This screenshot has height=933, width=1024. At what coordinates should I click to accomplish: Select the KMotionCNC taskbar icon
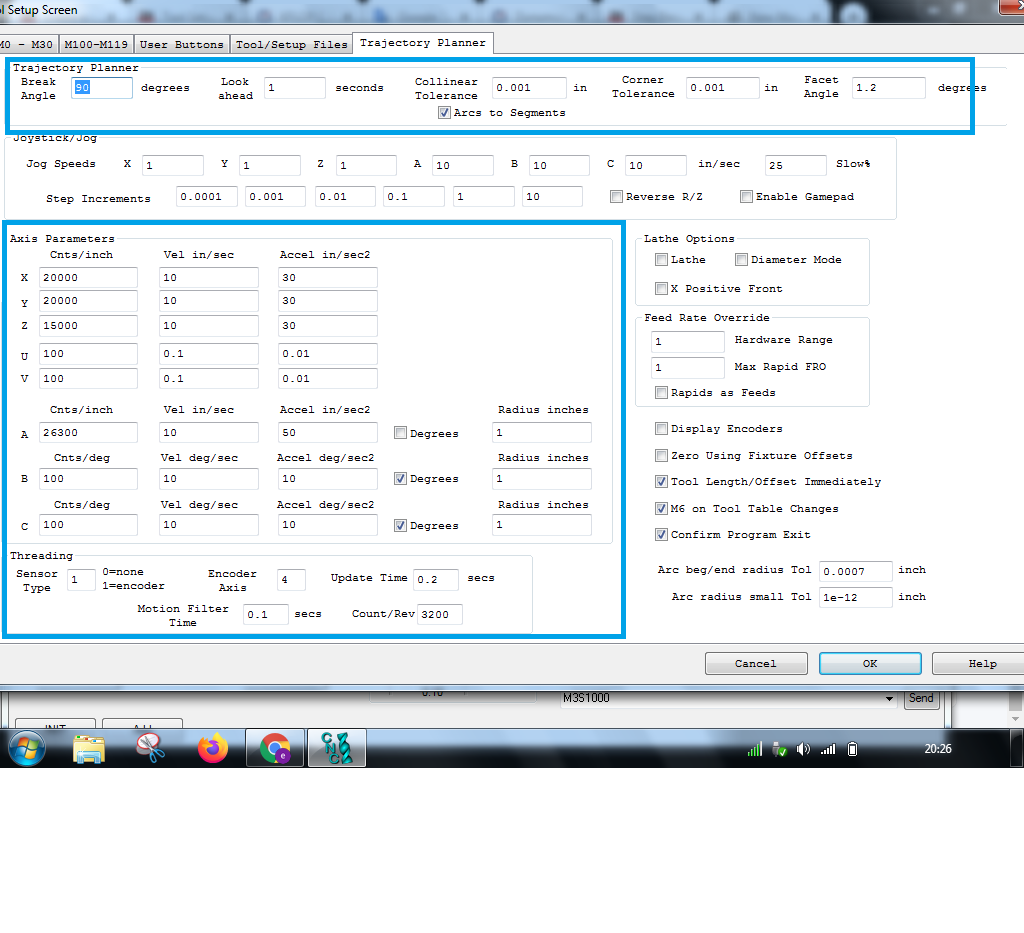tap(336, 747)
